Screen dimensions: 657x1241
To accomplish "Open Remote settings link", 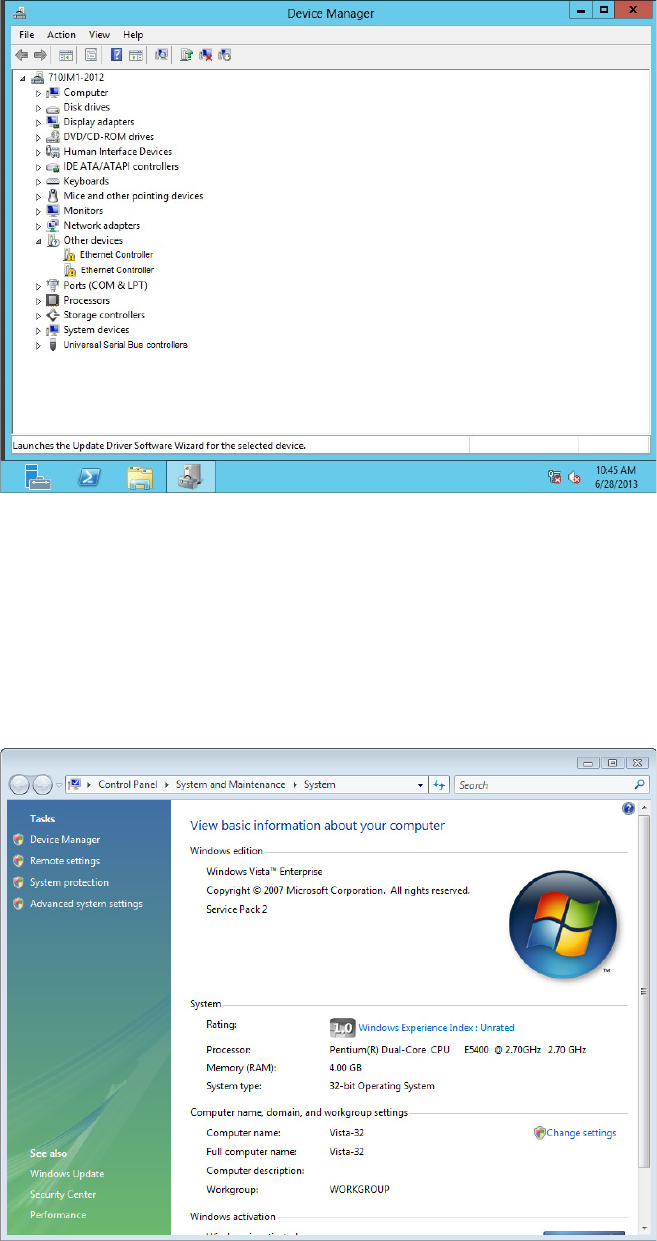I will [x=65, y=861].
